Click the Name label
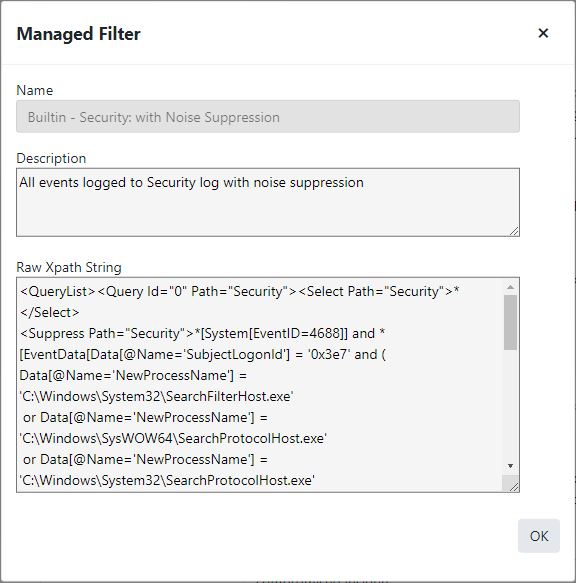 35,90
